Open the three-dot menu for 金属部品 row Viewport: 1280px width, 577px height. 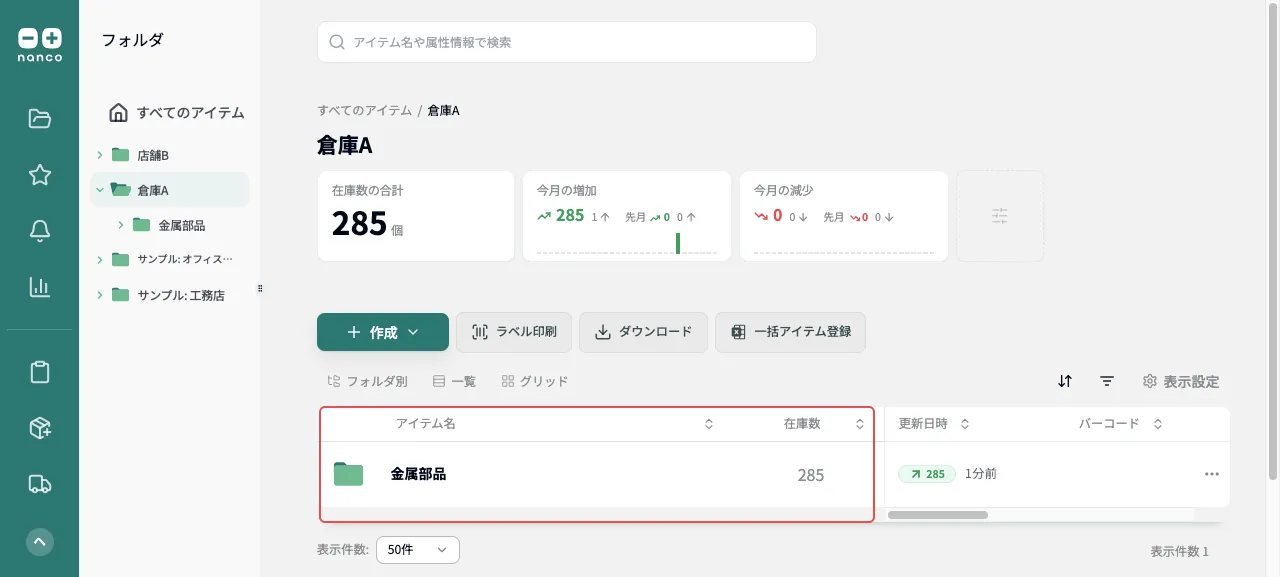click(1212, 474)
